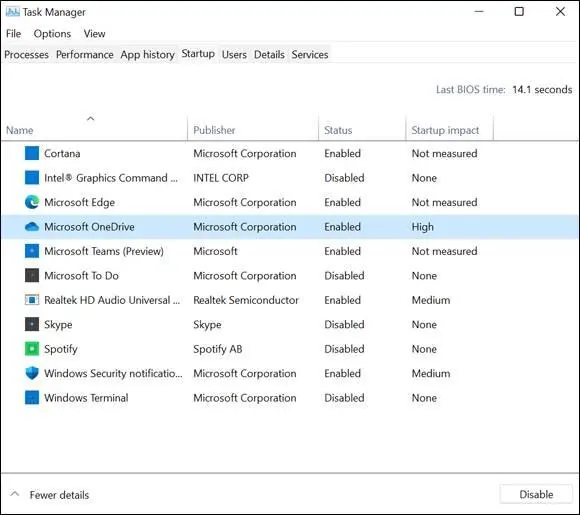The width and height of the screenshot is (580, 515).
Task: Select the Windows Security notification row name
Action: 113,373
